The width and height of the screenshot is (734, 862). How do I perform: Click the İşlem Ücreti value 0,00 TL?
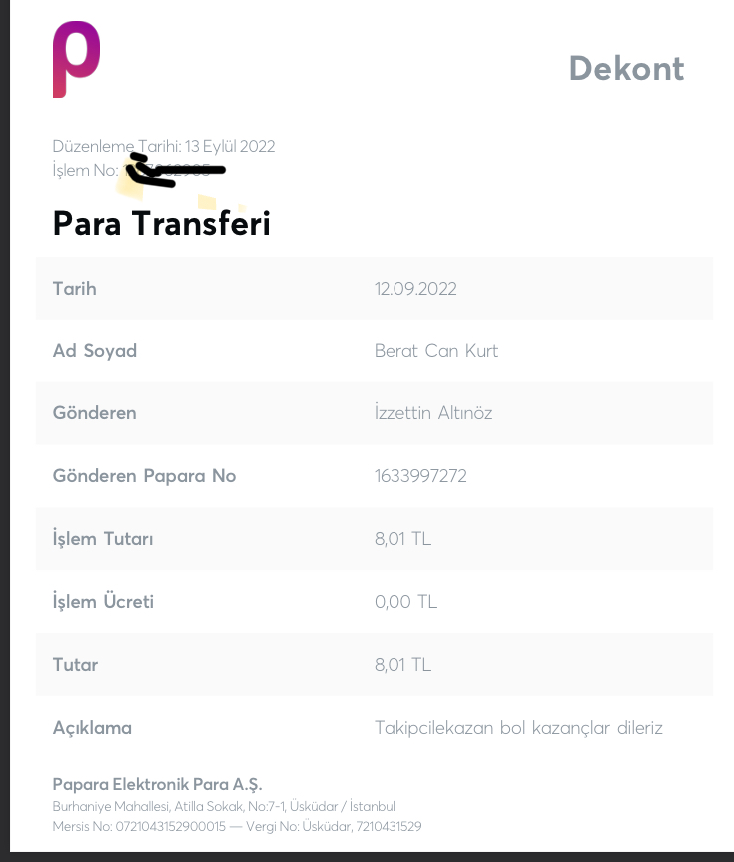406,601
